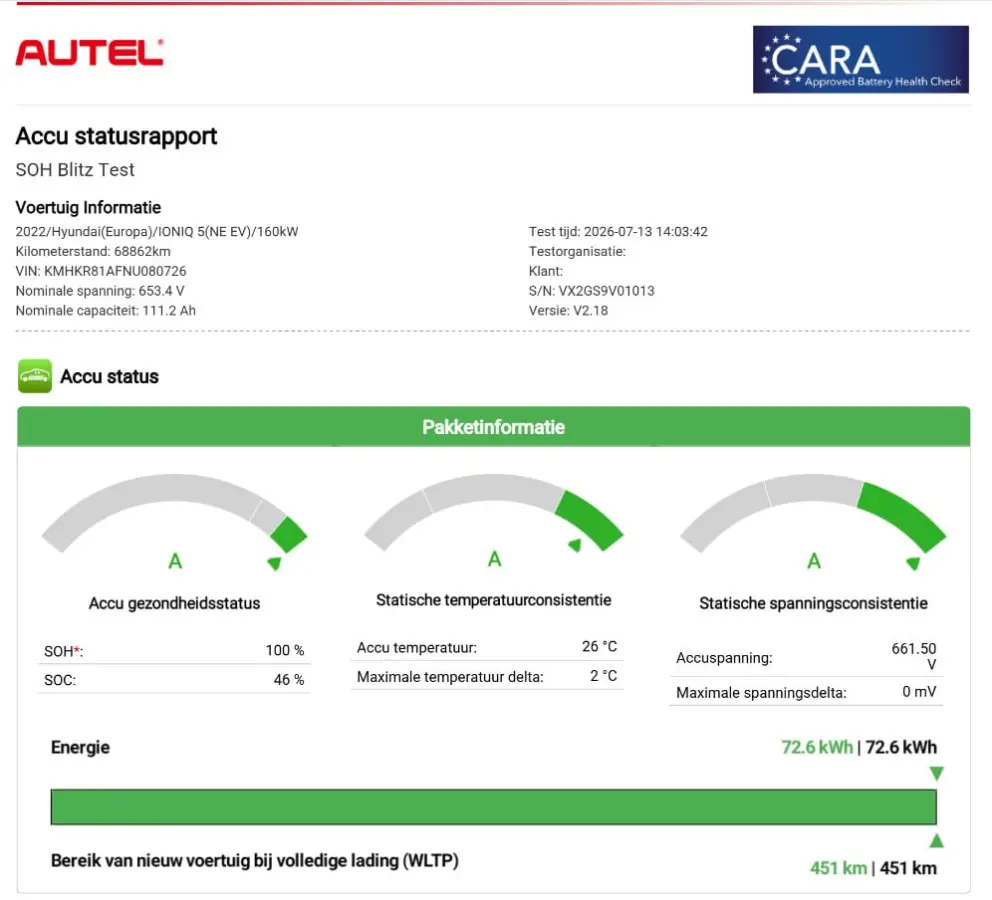Click 'Nominale spanning: 653.4 V'

[100, 291]
